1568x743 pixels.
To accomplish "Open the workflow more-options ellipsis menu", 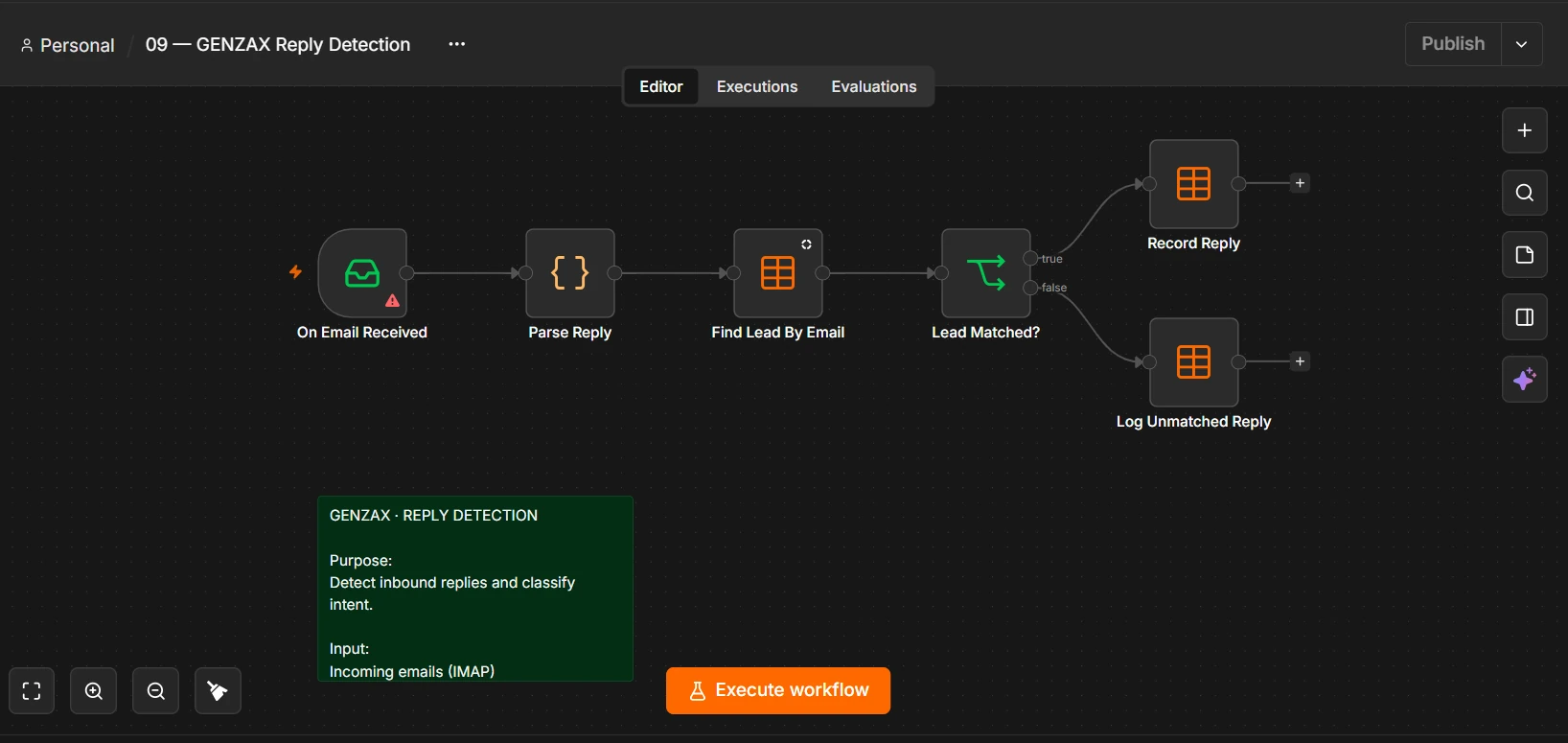I will pos(457,44).
